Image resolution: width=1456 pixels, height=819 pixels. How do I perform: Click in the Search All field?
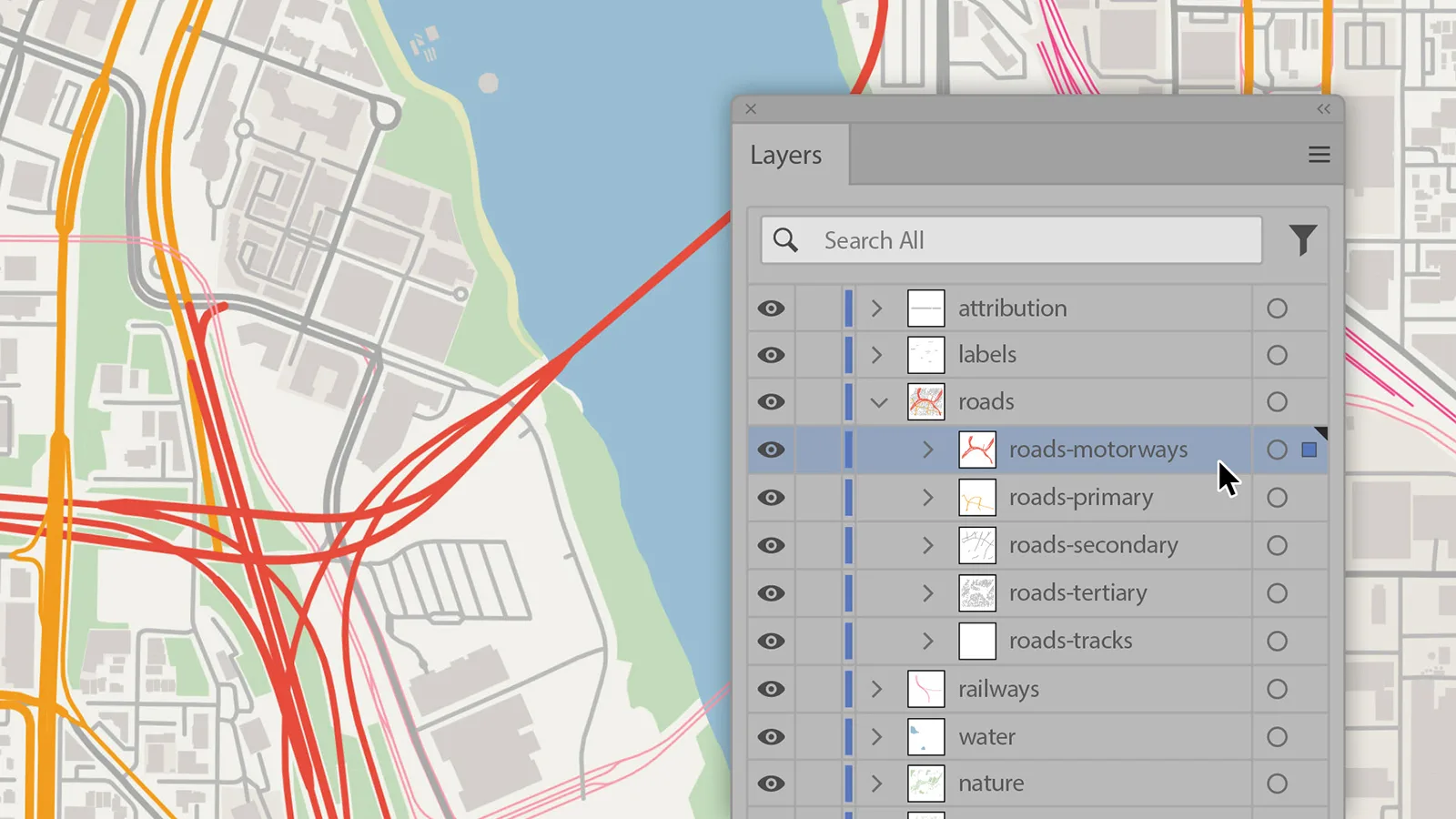pyautogui.click(x=1011, y=240)
